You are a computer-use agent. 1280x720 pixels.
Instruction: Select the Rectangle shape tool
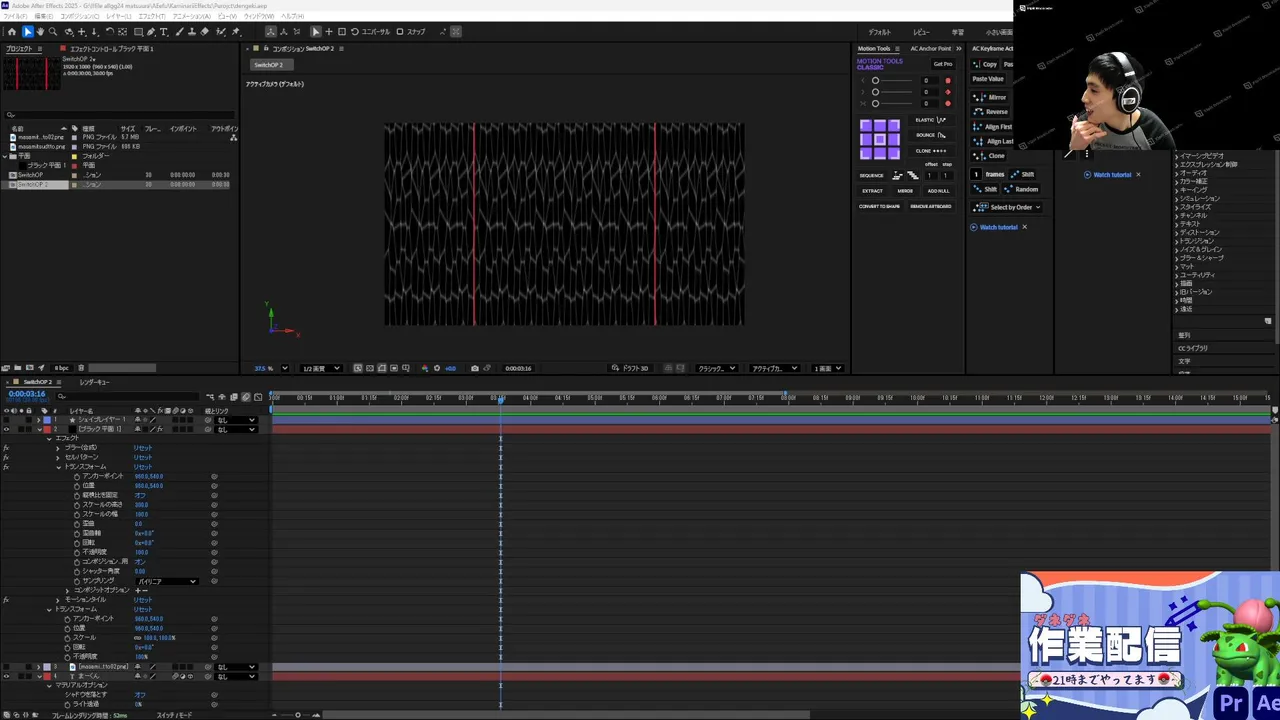pos(137,31)
